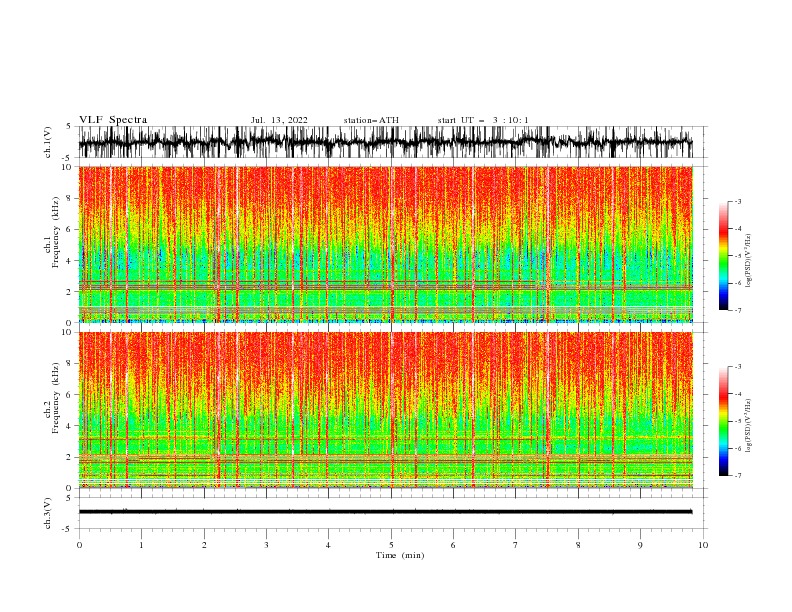The image size is (792, 612).
Task: Click time axis tick label "8"
Action: coord(578,545)
